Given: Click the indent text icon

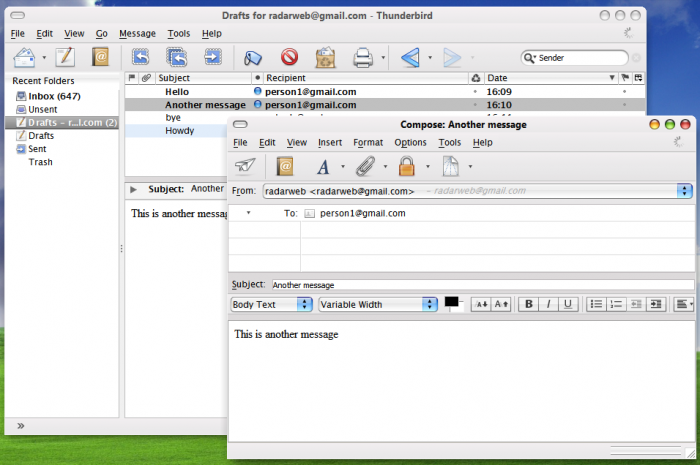Looking at the screenshot, I should pos(656,304).
